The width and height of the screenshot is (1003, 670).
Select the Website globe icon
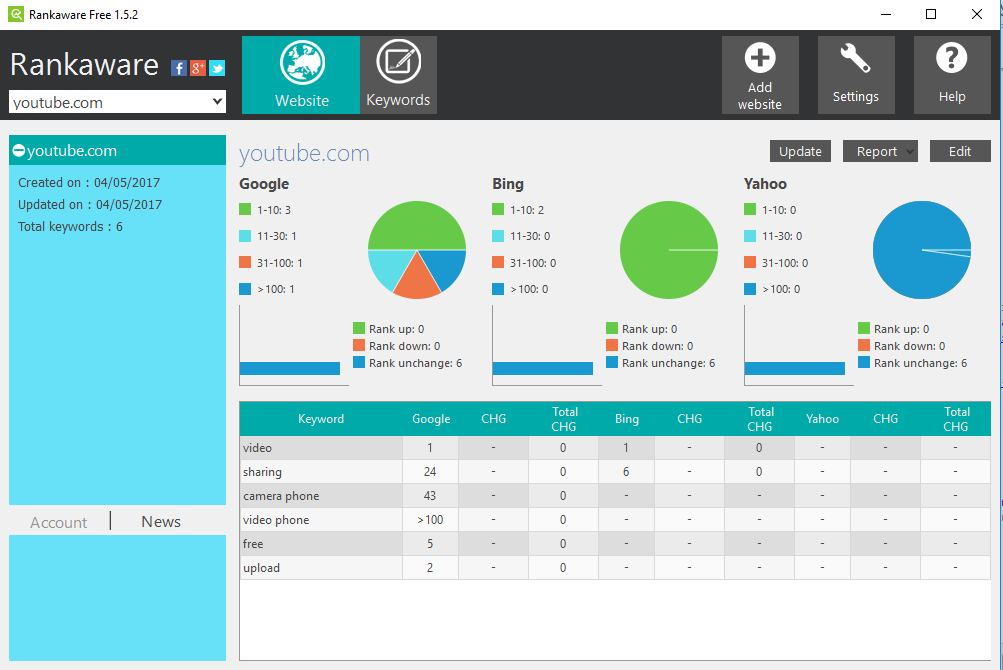click(x=301, y=63)
